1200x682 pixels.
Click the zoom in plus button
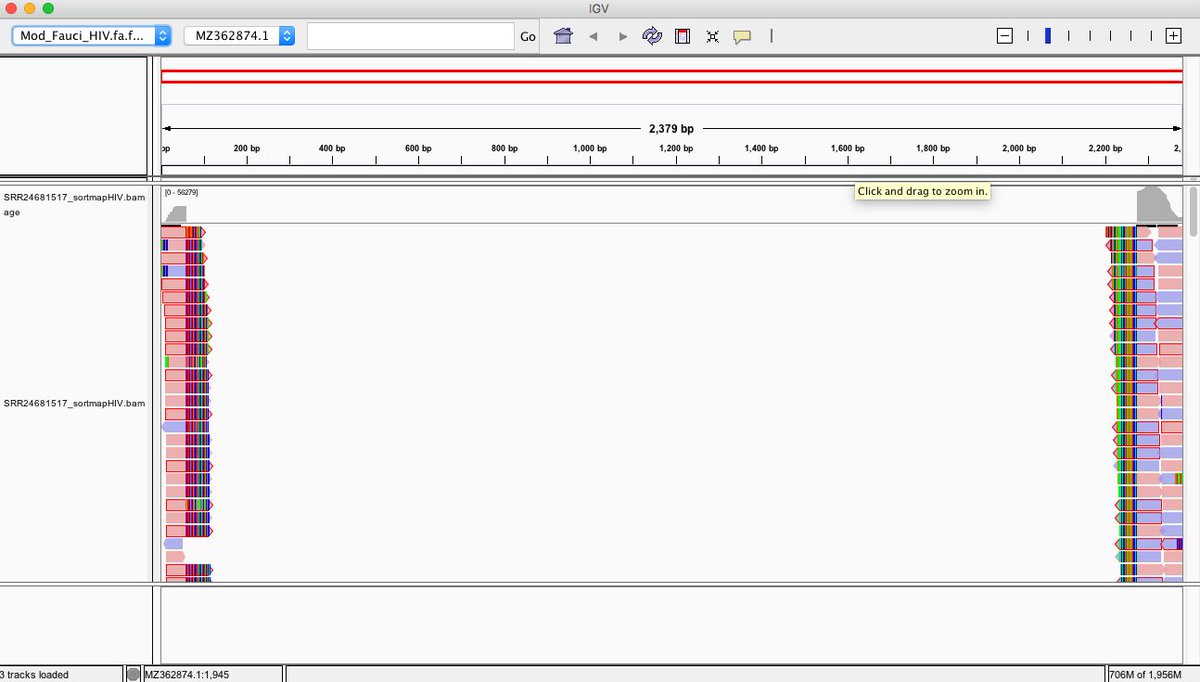(x=1173, y=36)
